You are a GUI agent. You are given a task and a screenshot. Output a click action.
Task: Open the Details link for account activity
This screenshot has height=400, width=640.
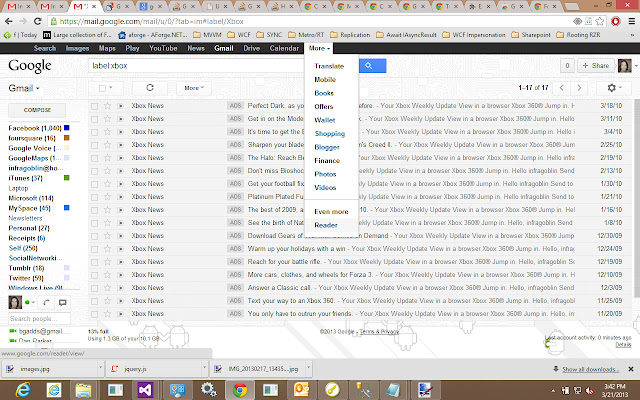pos(623,345)
